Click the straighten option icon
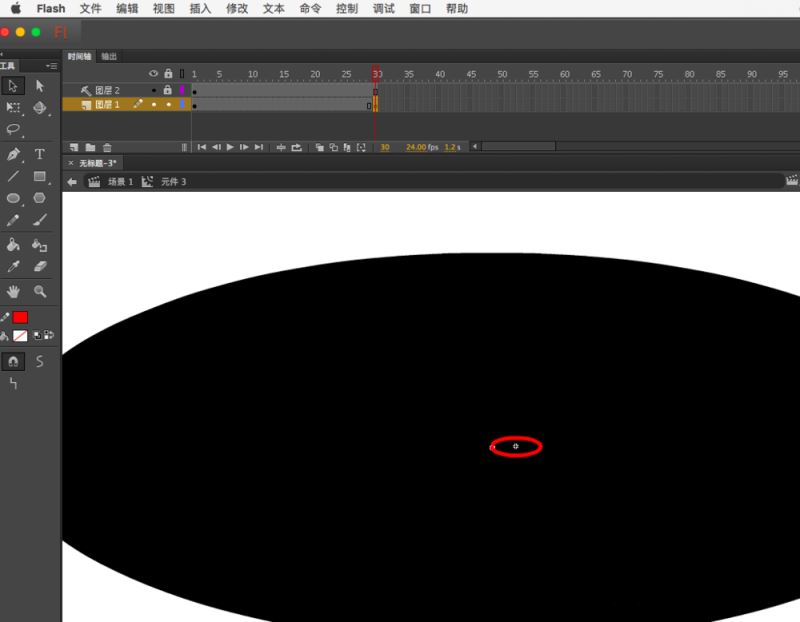This screenshot has height=622, width=800. 13,383
